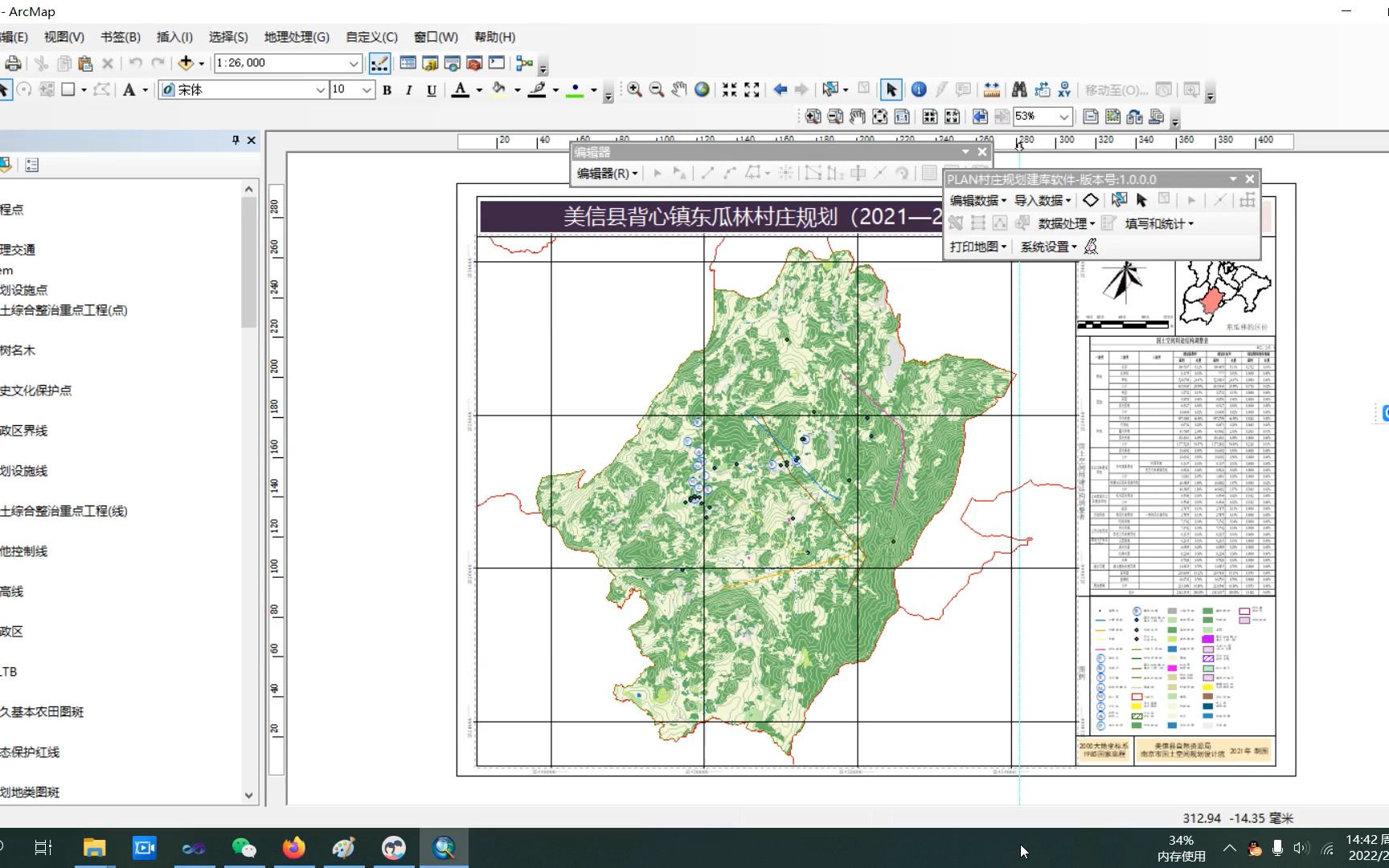Open the ModelBuilder icon
Screen dimensions: 1389x868
tap(524, 63)
